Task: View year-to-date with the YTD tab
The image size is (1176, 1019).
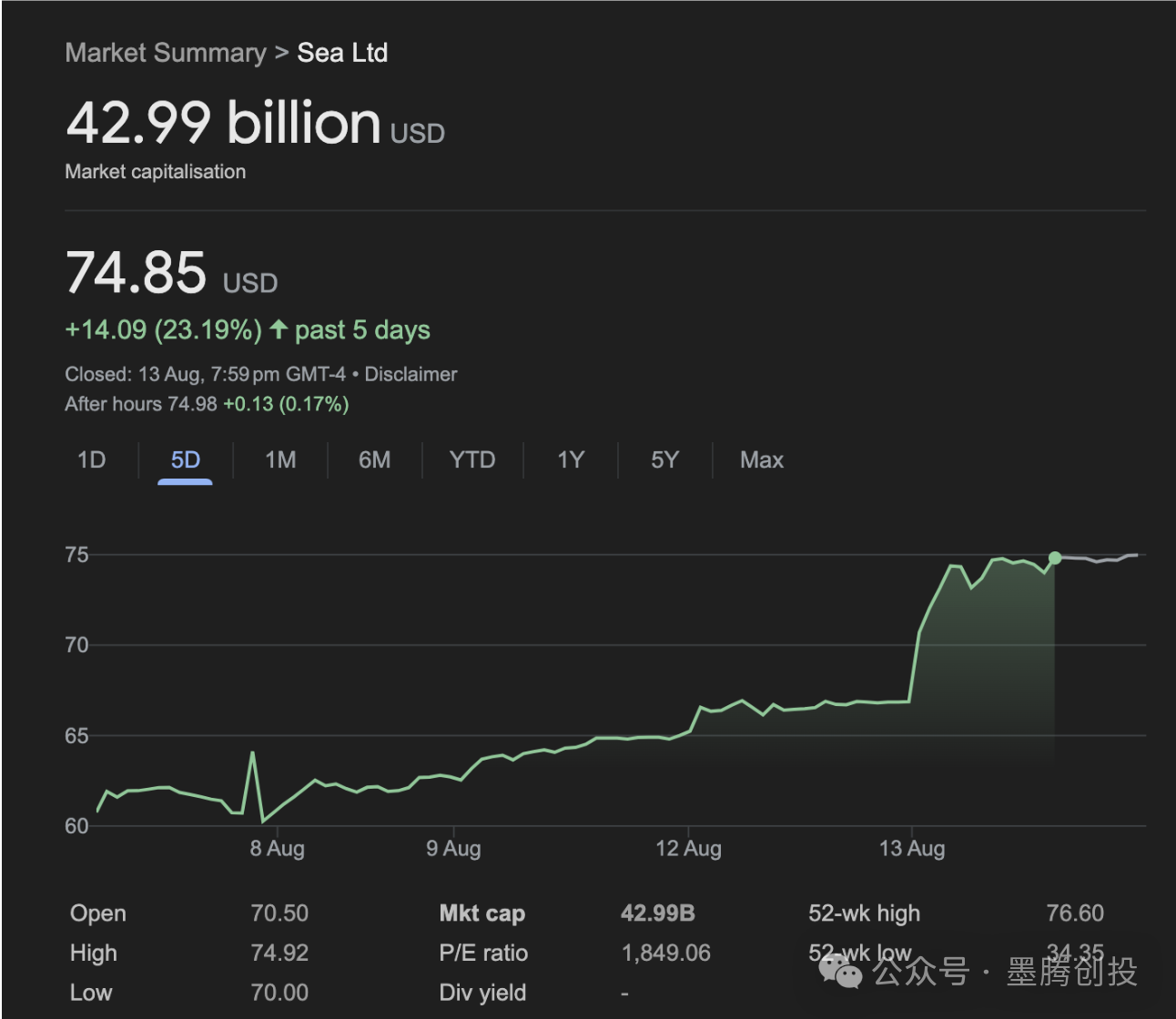Action: click(x=471, y=459)
